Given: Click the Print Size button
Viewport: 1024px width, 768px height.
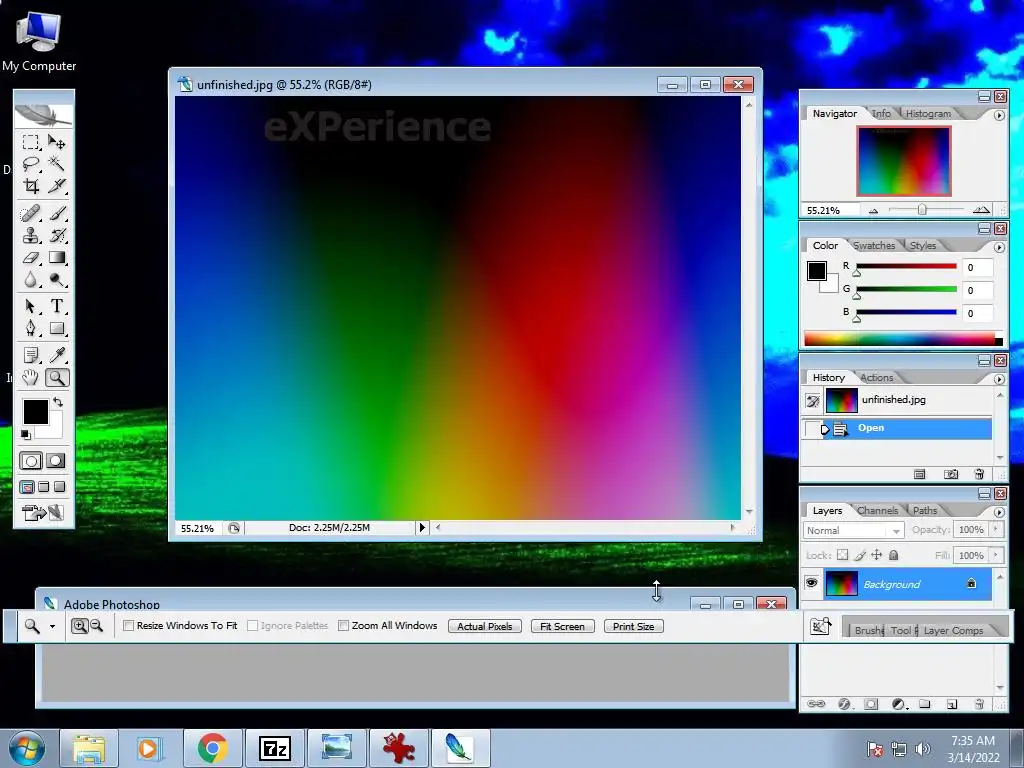Looking at the screenshot, I should click(x=633, y=626).
